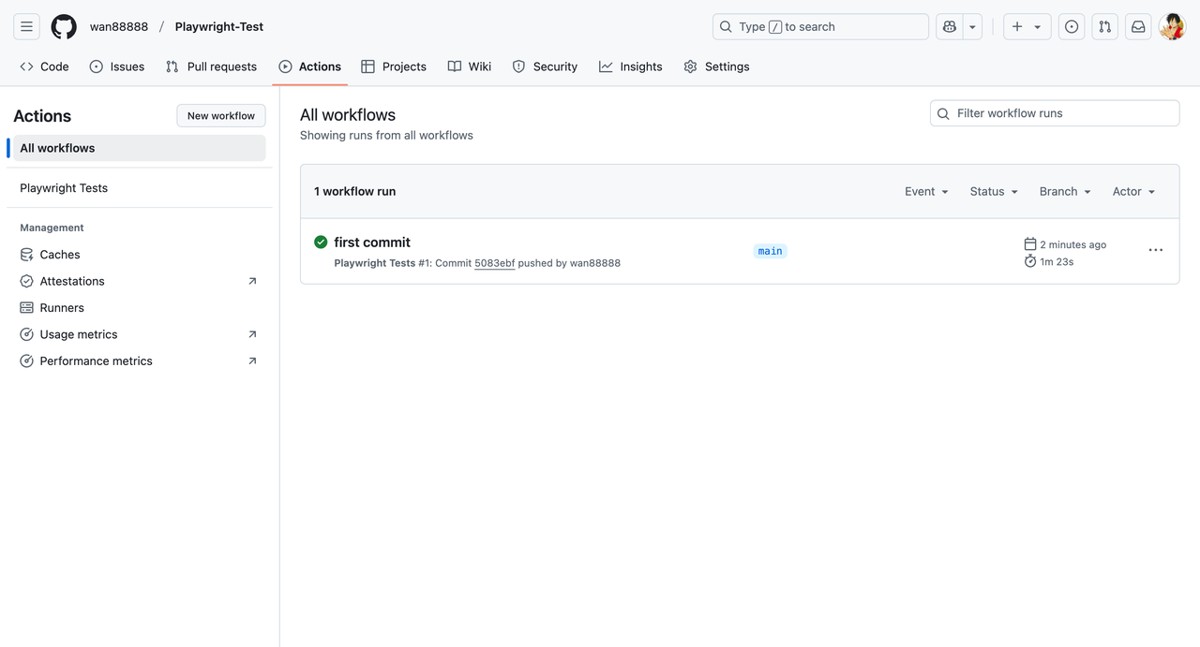Open the hamburger navigation menu

27,27
